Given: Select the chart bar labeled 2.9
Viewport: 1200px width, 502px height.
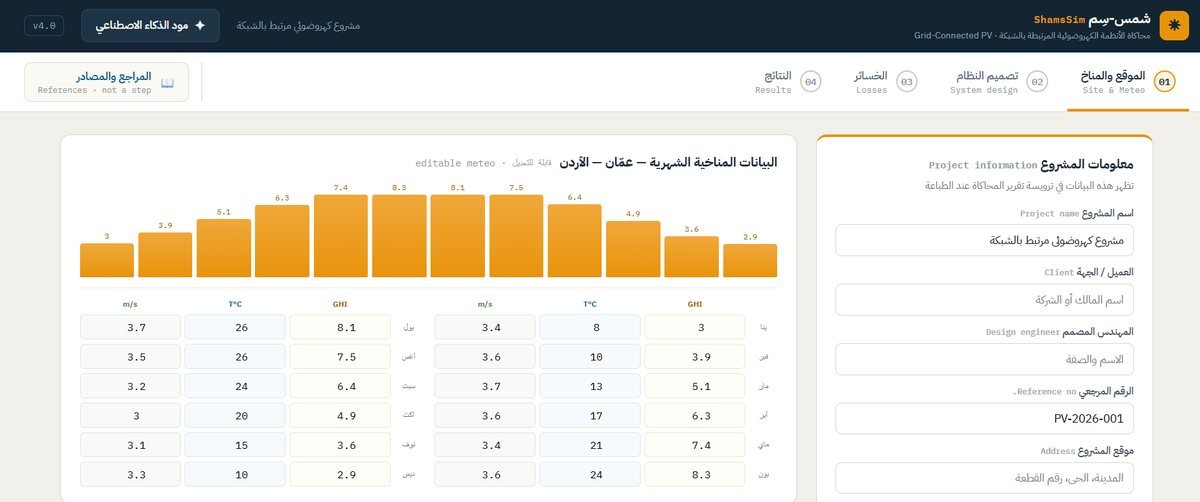Looking at the screenshot, I should (750, 260).
